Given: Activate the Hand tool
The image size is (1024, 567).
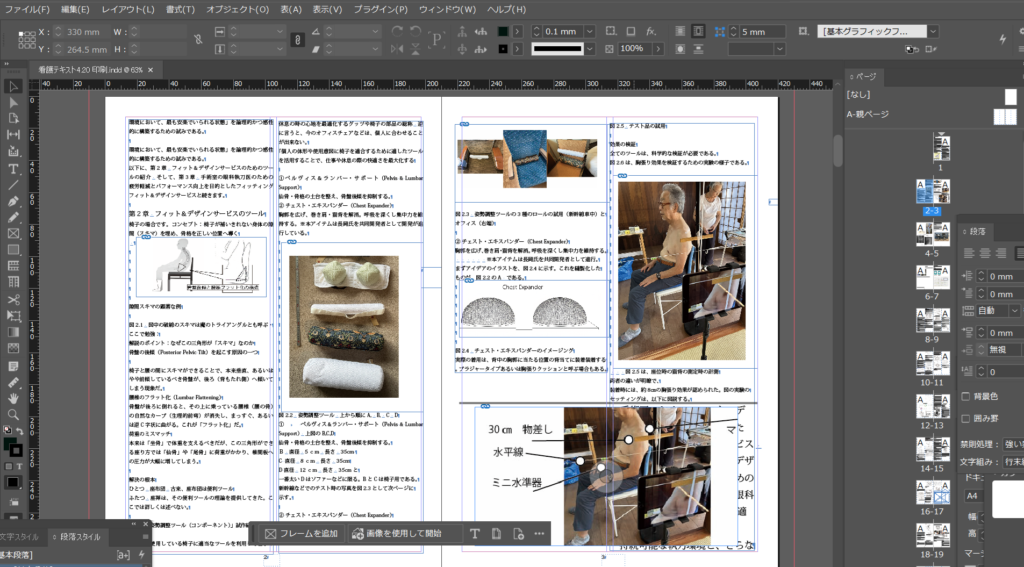Looking at the screenshot, I should click(x=14, y=398).
